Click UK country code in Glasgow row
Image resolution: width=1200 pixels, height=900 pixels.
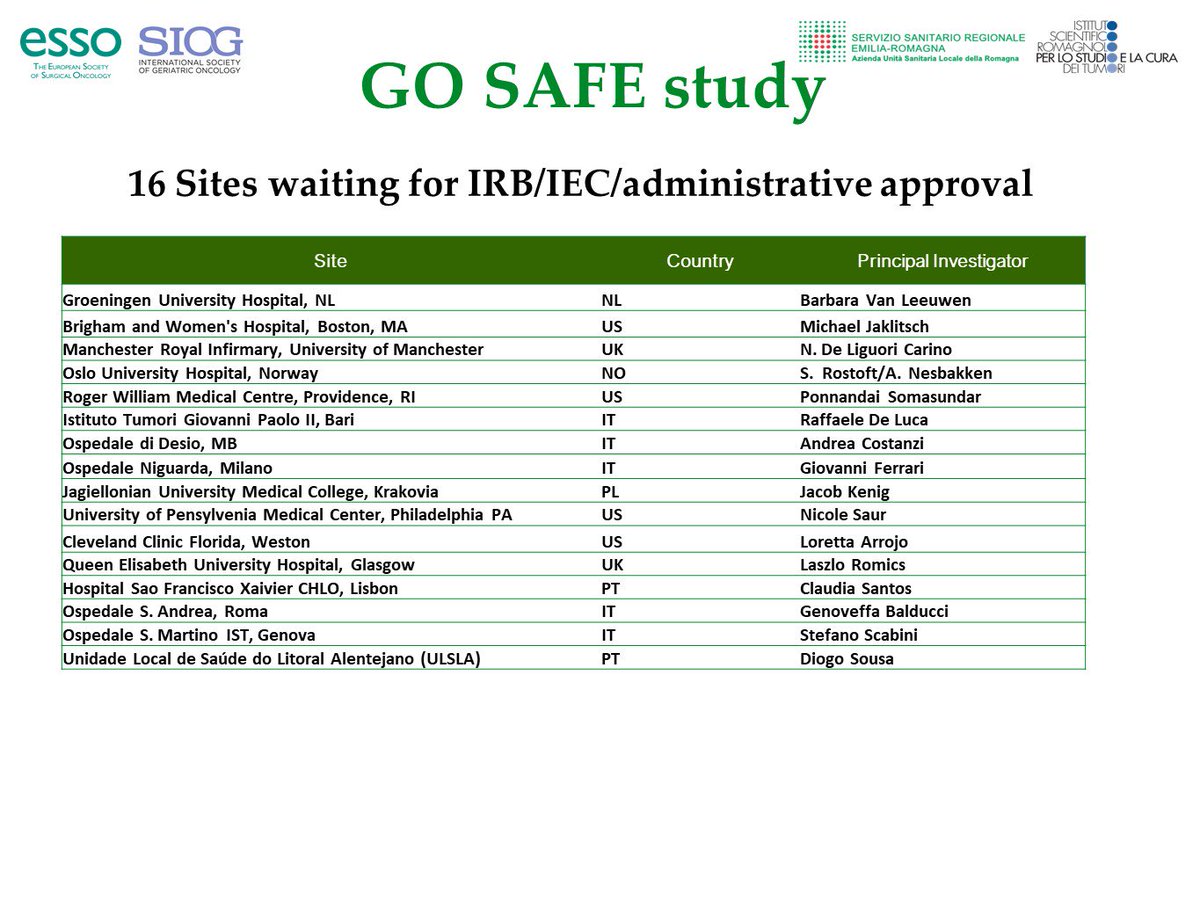(x=611, y=565)
